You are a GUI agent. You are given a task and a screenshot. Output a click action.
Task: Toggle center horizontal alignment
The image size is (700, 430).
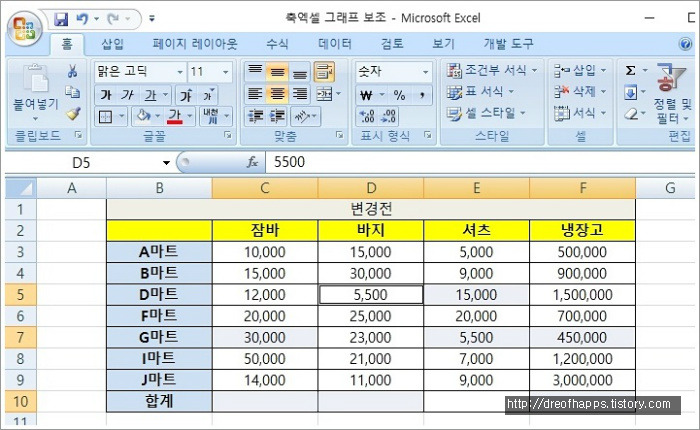(277, 94)
